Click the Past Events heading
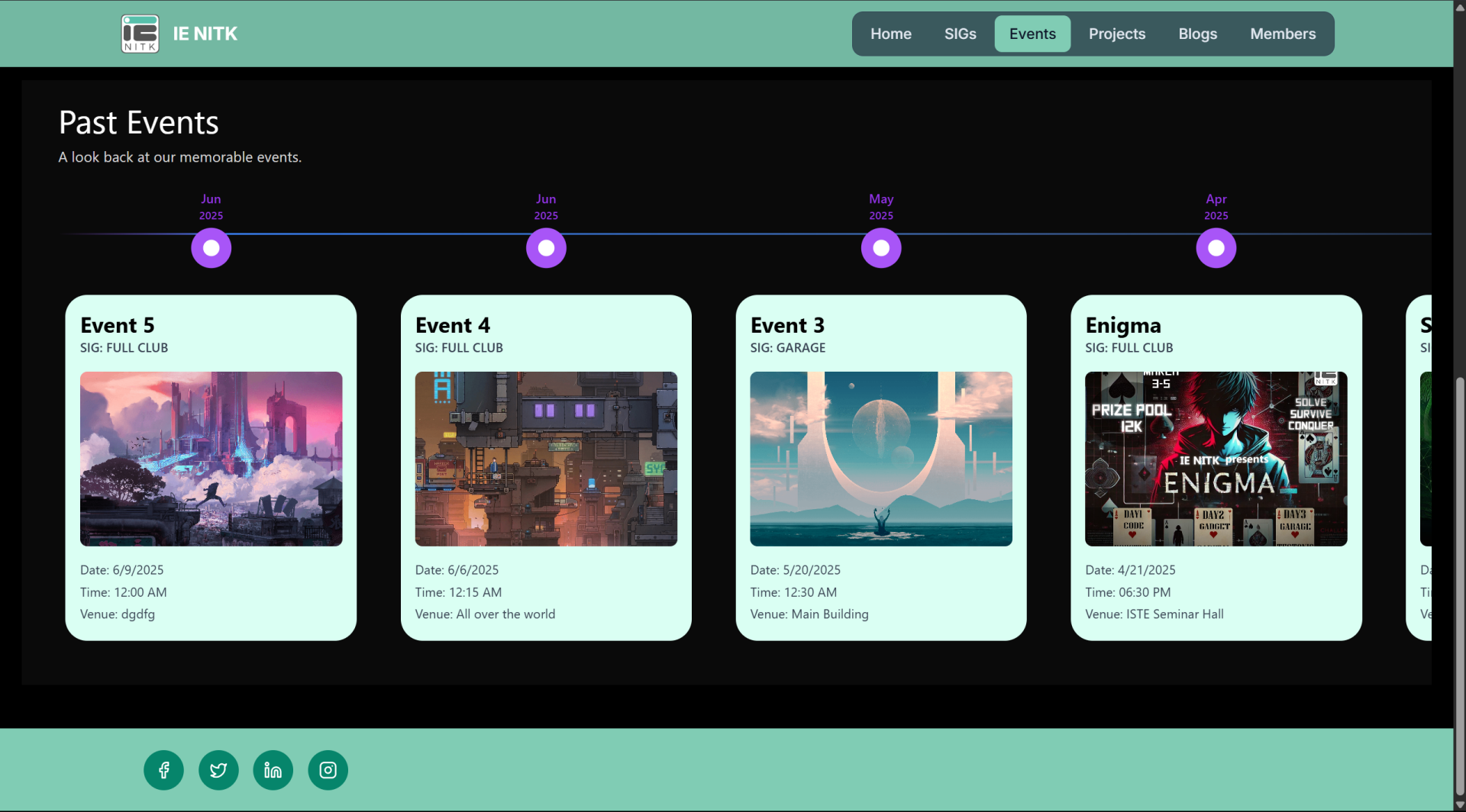The height and width of the screenshot is (812, 1466). click(139, 123)
